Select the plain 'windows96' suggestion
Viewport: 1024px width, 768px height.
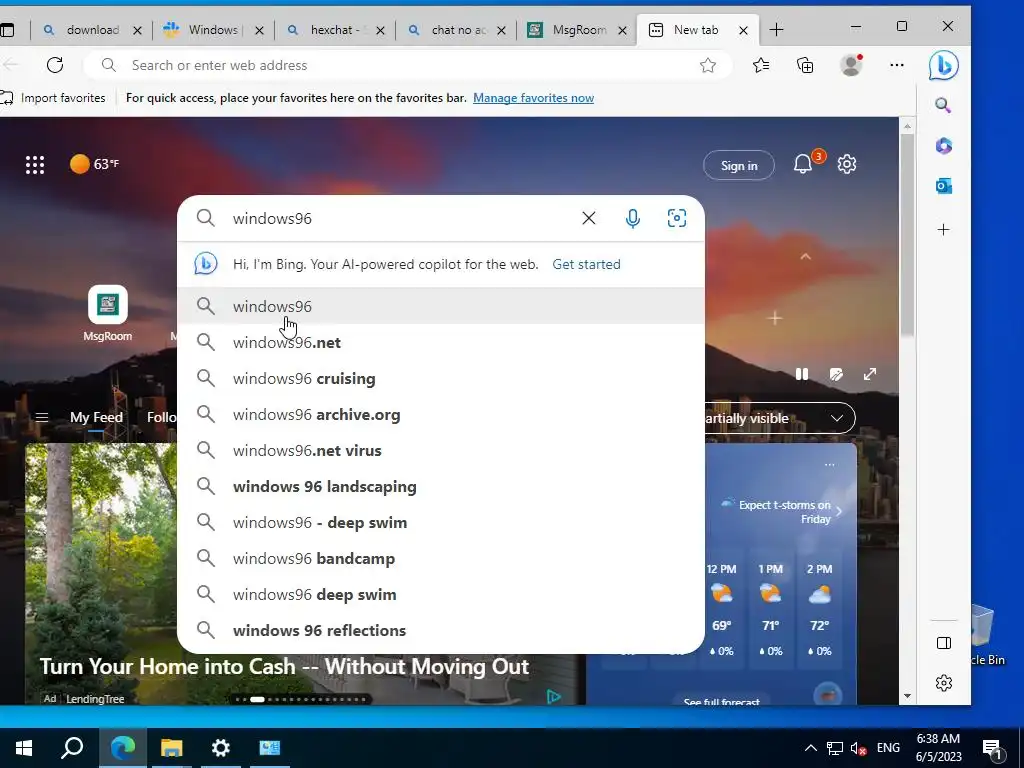coord(441,306)
